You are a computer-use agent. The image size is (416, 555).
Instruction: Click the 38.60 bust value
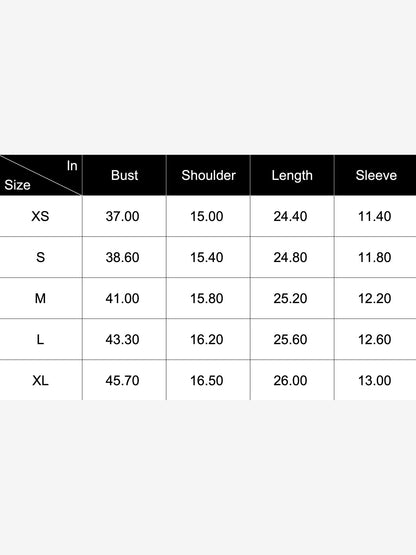coord(122,257)
